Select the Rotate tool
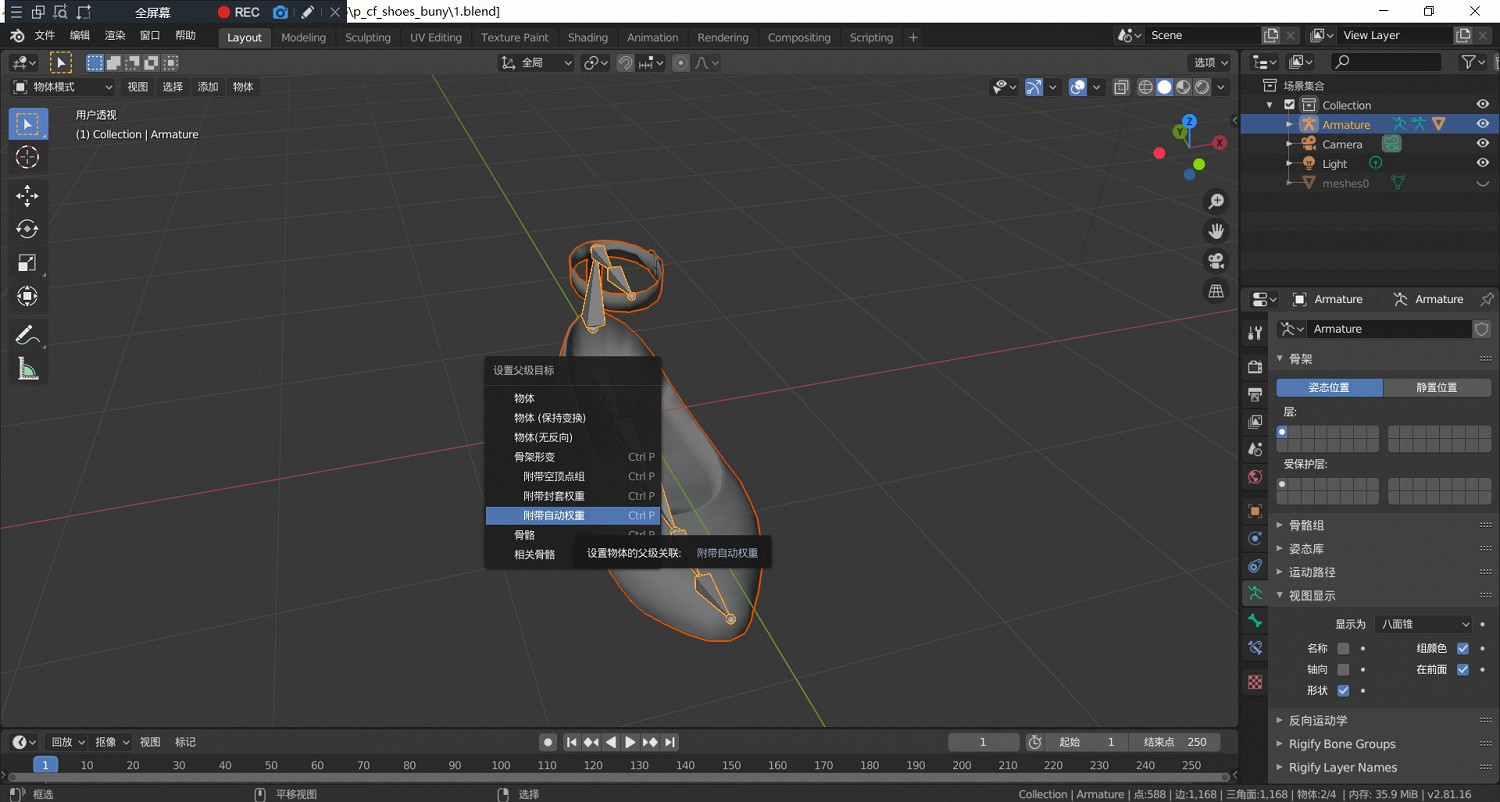 pyautogui.click(x=28, y=229)
